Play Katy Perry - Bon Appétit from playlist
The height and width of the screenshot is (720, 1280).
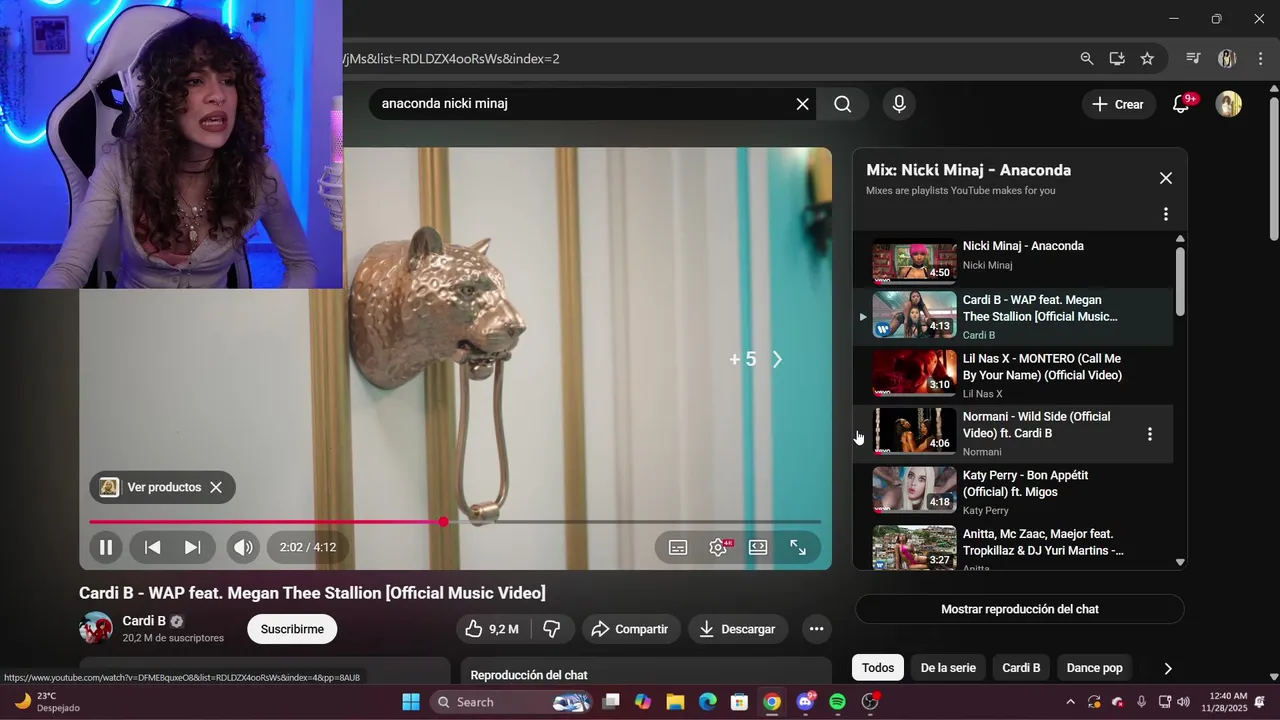(x=1013, y=492)
